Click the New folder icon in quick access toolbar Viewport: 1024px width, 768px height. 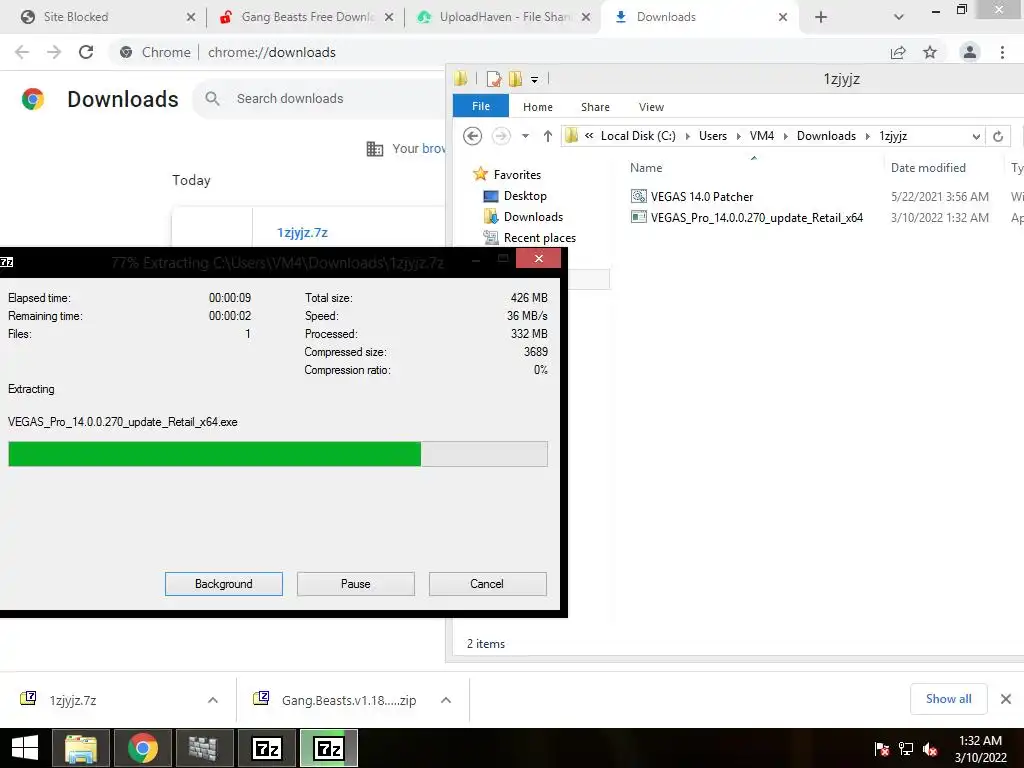(515, 79)
